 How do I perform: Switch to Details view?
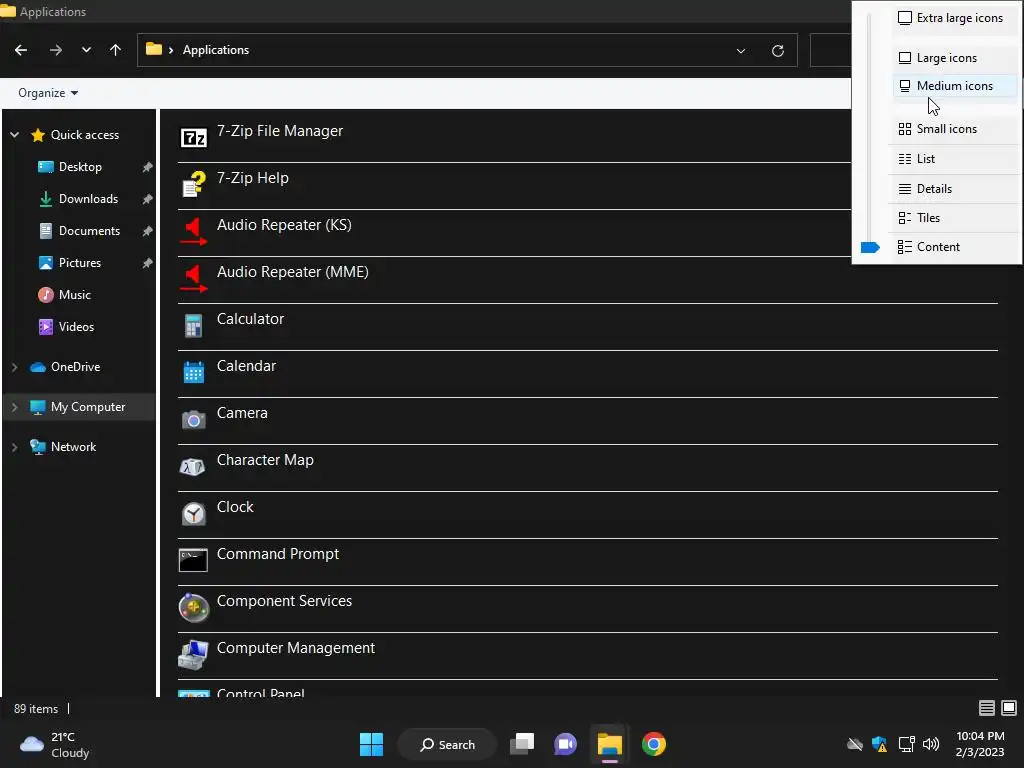(954, 189)
